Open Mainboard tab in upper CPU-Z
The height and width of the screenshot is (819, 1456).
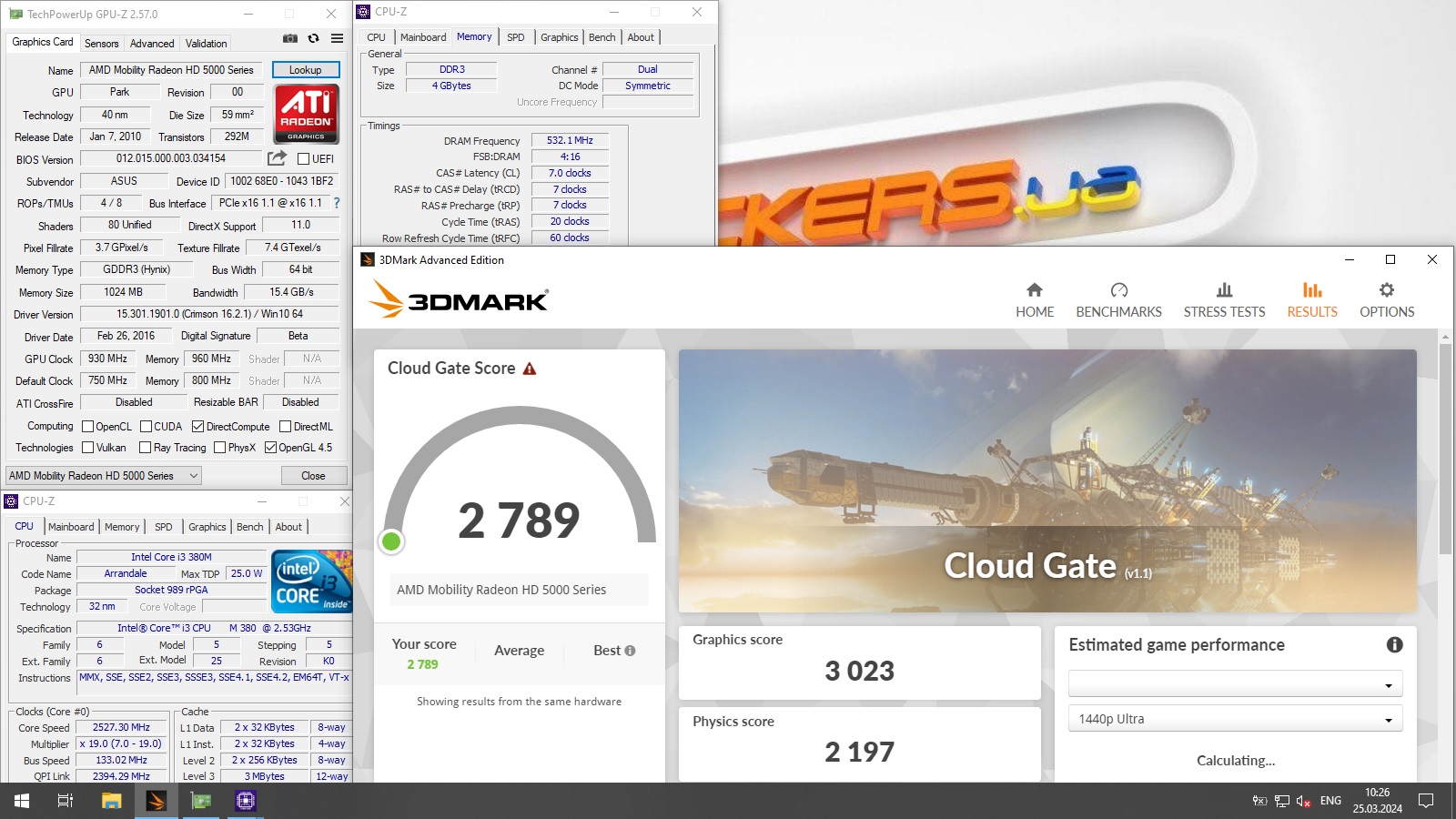point(423,37)
